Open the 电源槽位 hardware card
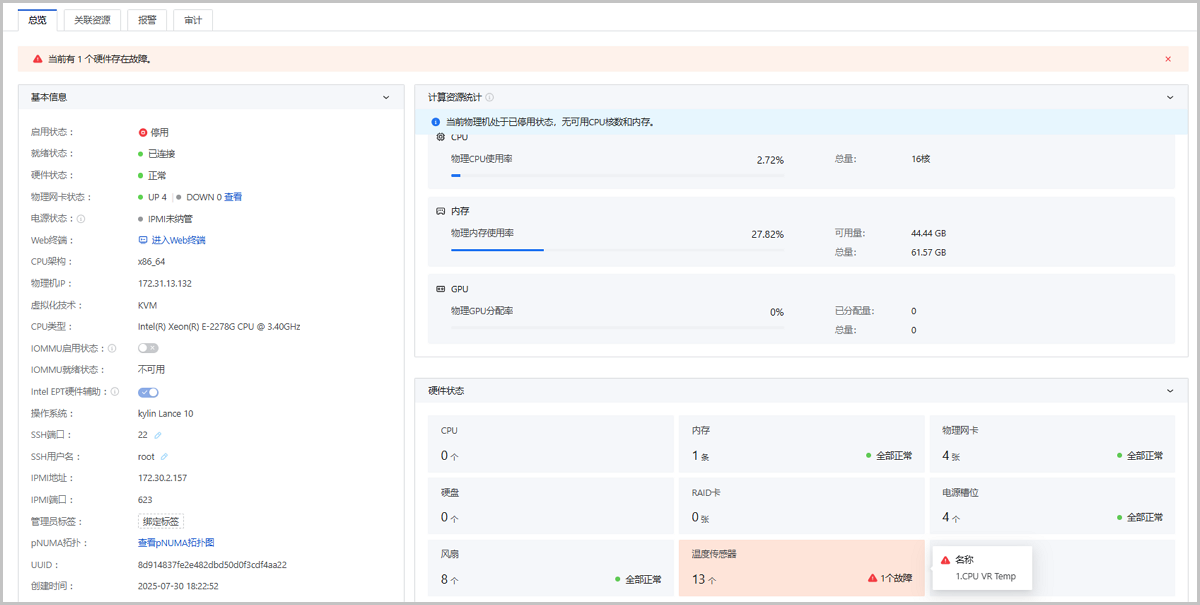This screenshot has width=1200, height=605. 1052,506
